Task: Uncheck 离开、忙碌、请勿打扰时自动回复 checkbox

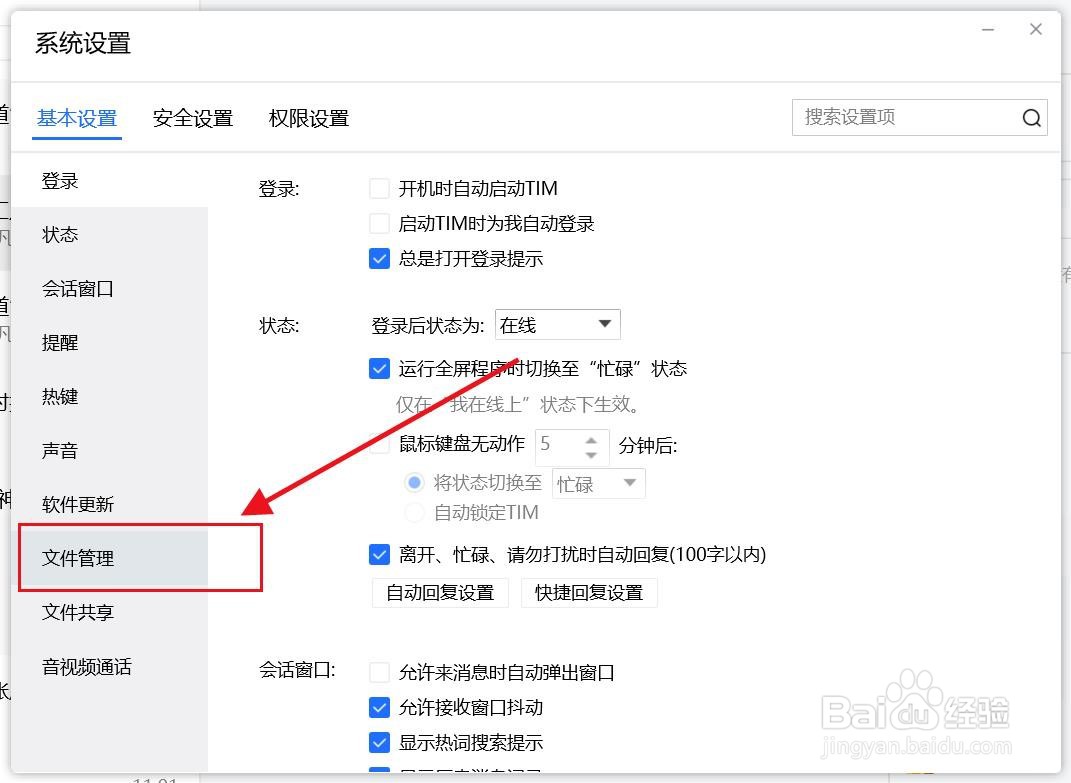Action: pyautogui.click(x=379, y=554)
